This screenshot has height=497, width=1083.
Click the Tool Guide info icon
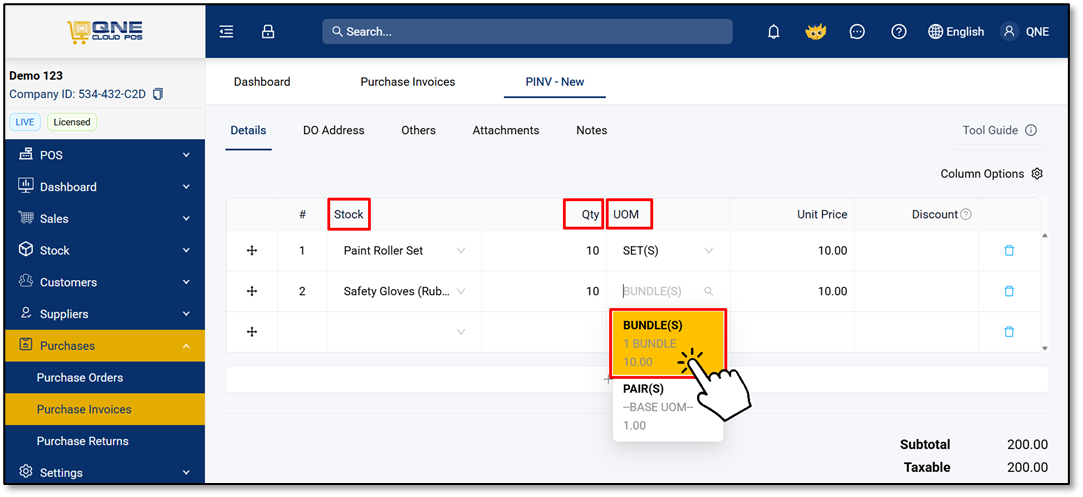pyautogui.click(x=1031, y=130)
